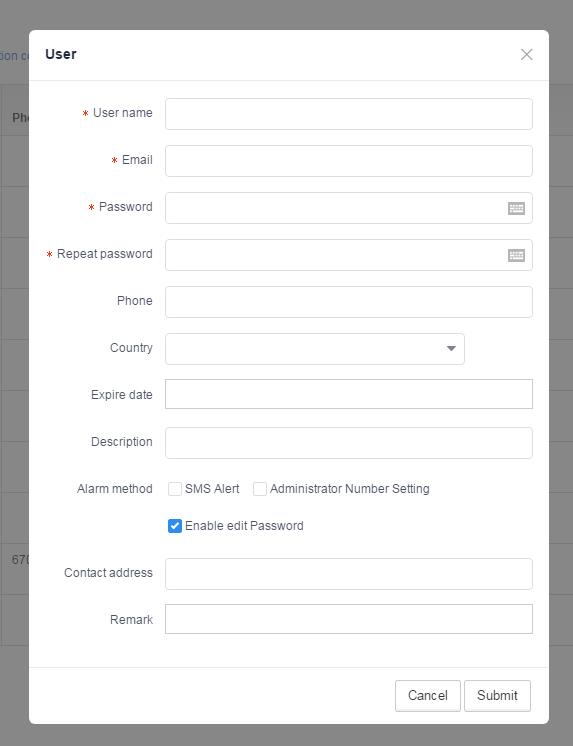Click the SMS Alert label text

coord(212,489)
